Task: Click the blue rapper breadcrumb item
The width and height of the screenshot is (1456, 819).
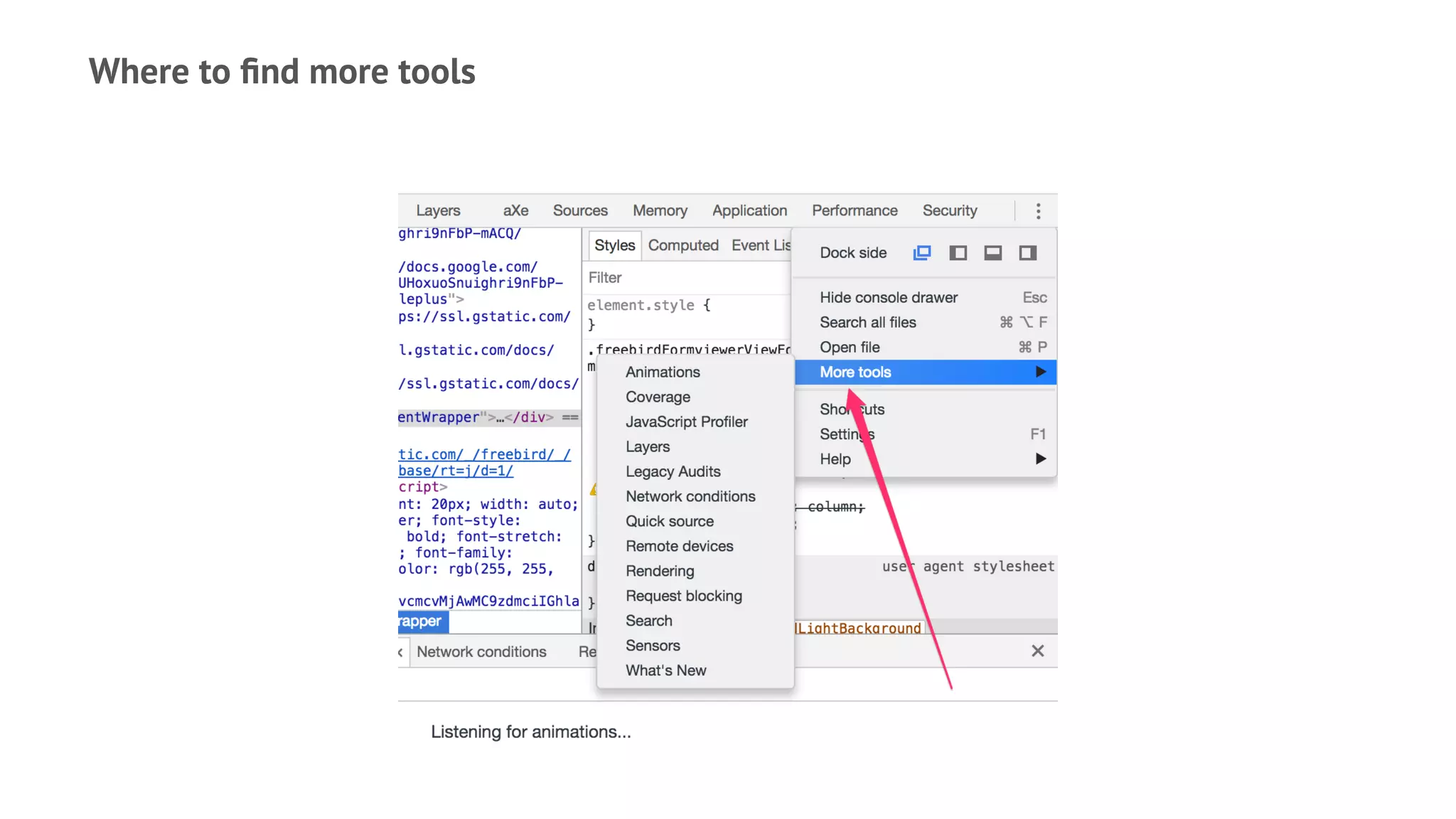Action: point(423,621)
